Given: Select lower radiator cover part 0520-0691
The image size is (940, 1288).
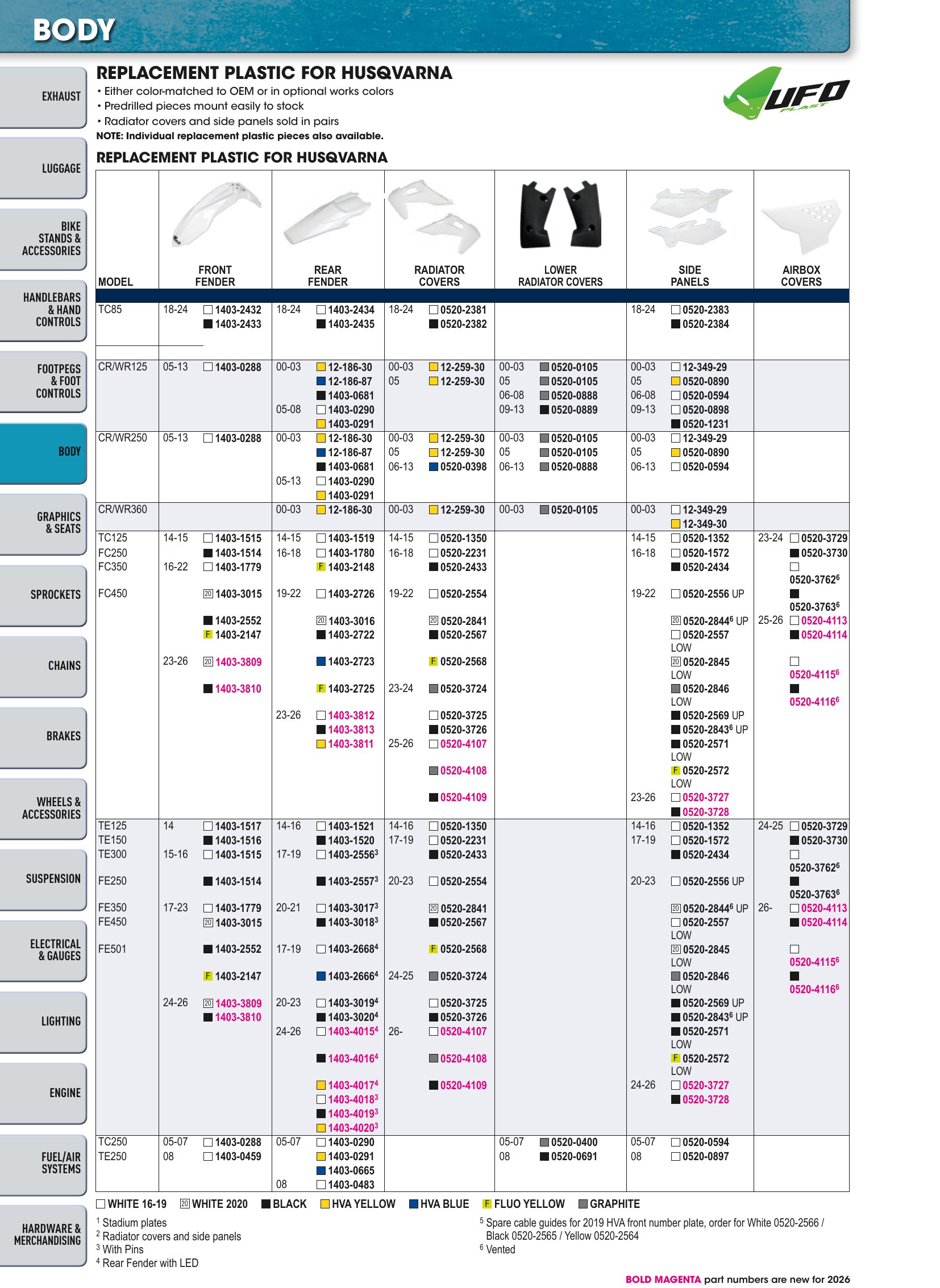Looking at the screenshot, I should [574, 1157].
